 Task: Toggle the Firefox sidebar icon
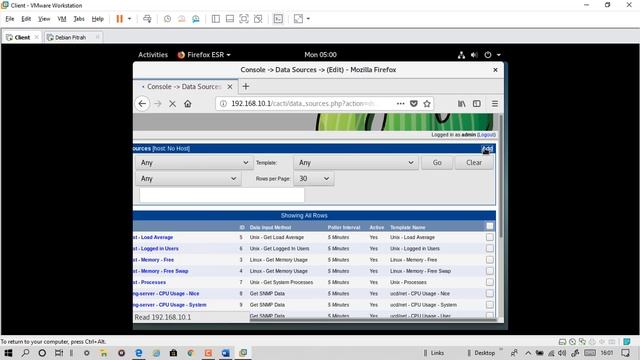477,104
